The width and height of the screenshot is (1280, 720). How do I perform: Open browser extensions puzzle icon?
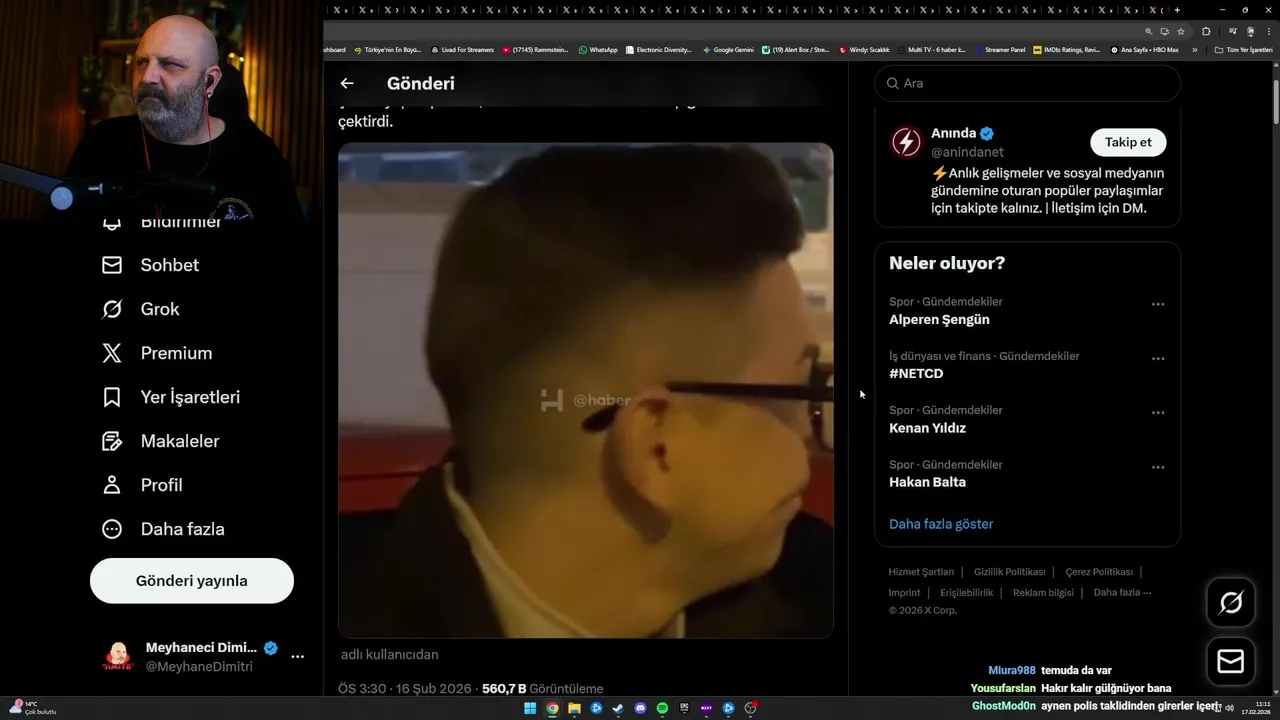1206,32
